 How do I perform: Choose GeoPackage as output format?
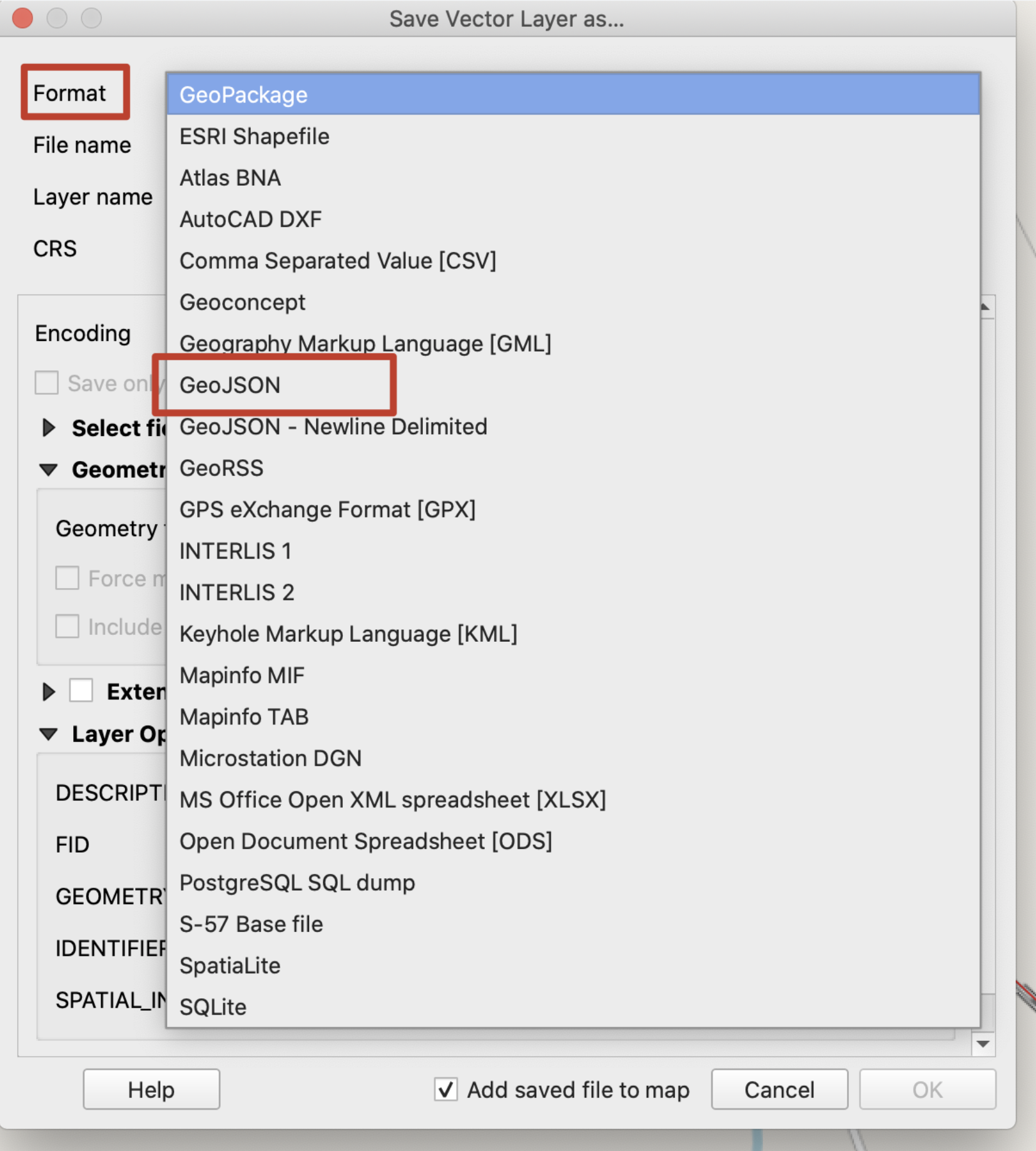coord(243,94)
